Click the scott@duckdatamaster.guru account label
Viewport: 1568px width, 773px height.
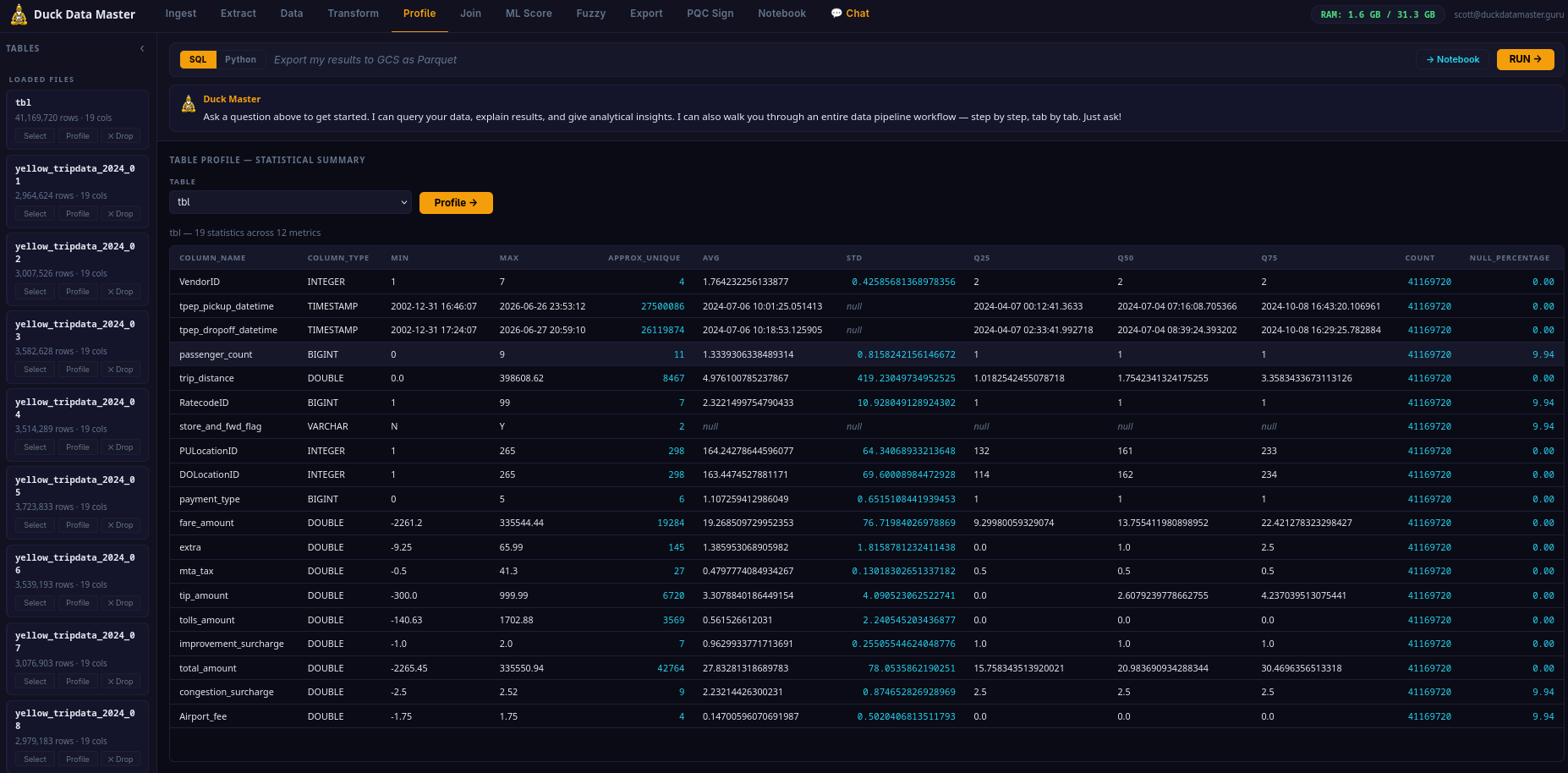pyautogui.click(x=1509, y=14)
